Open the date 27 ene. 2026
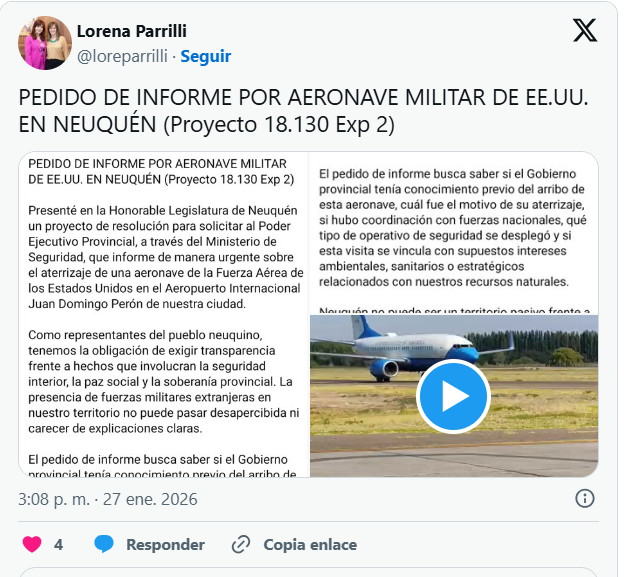The image size is (627, 577). click(150, 499)
